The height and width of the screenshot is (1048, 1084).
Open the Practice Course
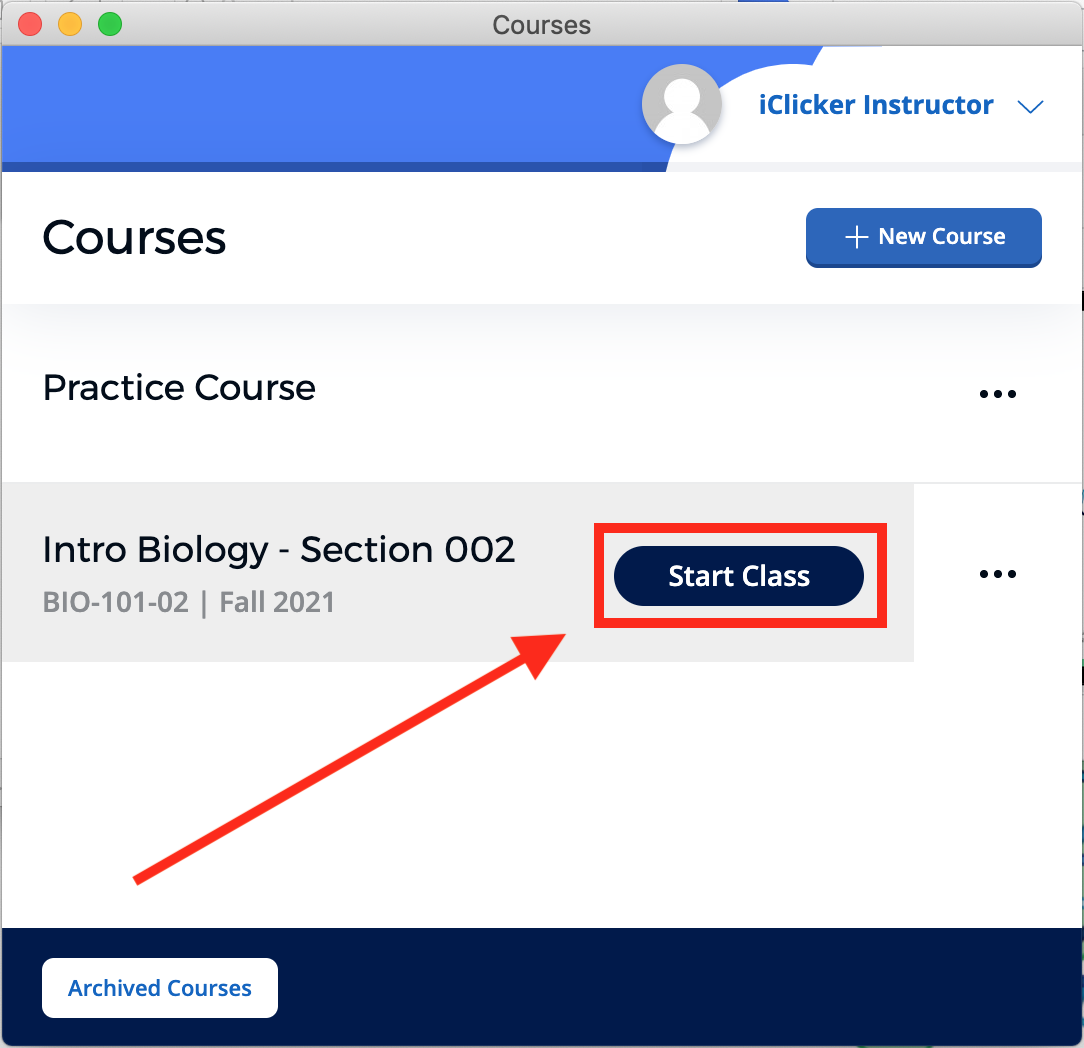pyautogui.click(x=178, y=387)
